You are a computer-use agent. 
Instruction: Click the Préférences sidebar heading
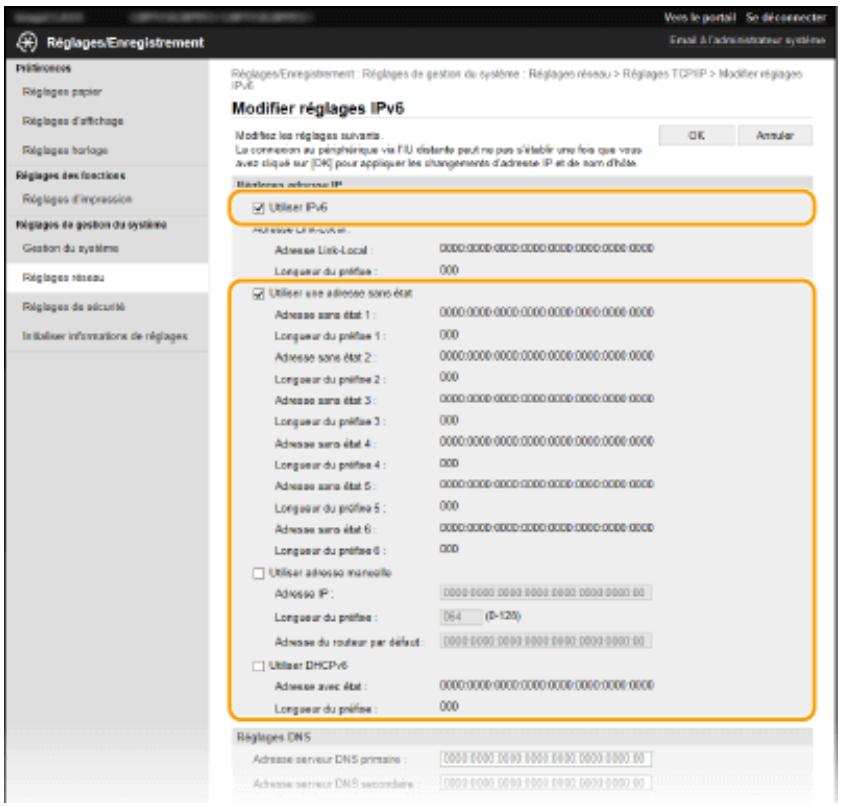coord(44,68)
